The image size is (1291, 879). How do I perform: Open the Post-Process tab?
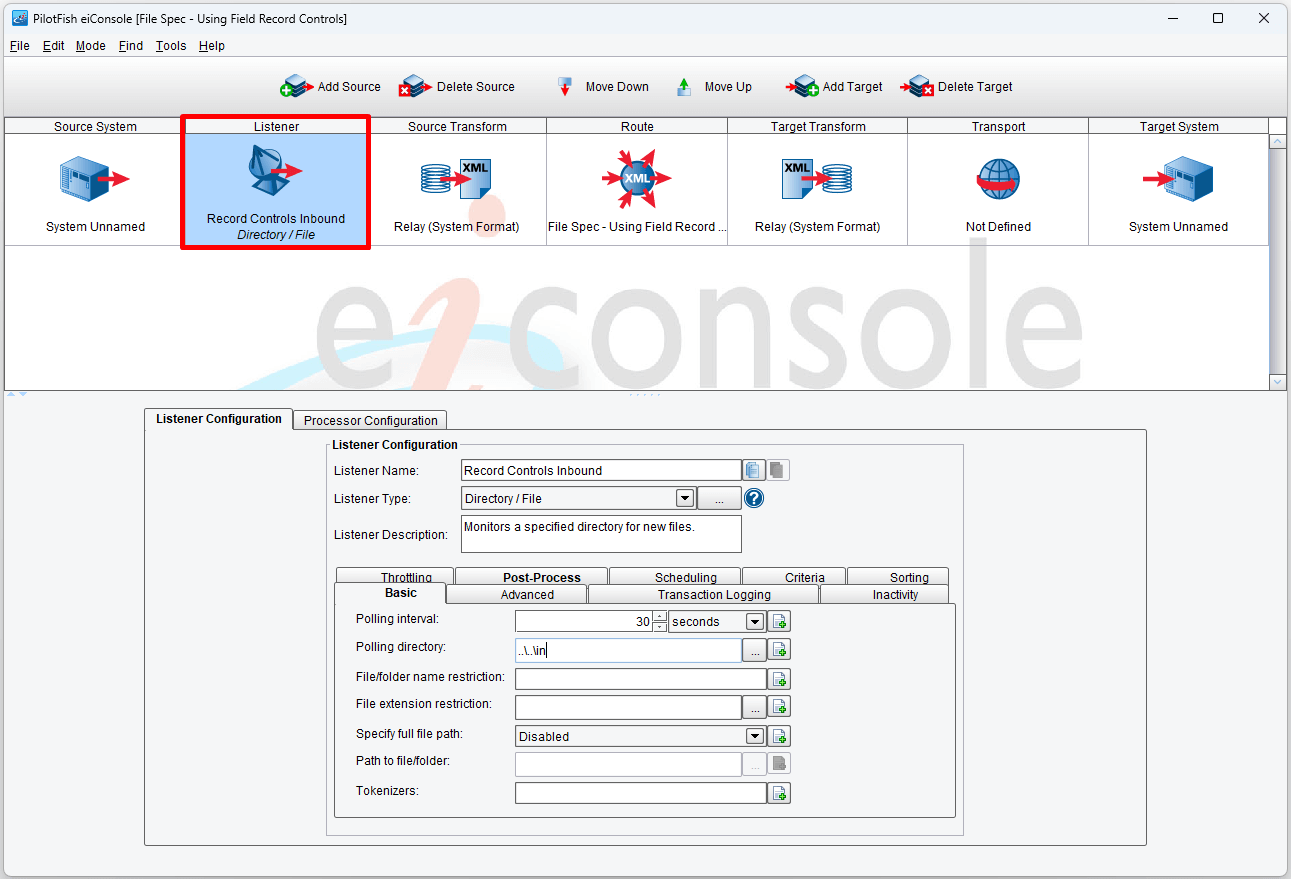(x=532, y=577)
